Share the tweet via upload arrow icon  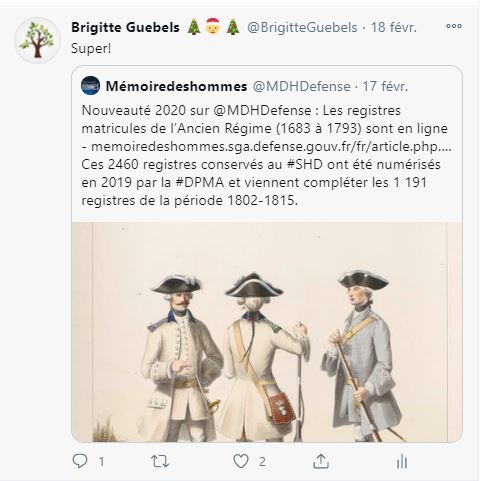tap(321, 462)
